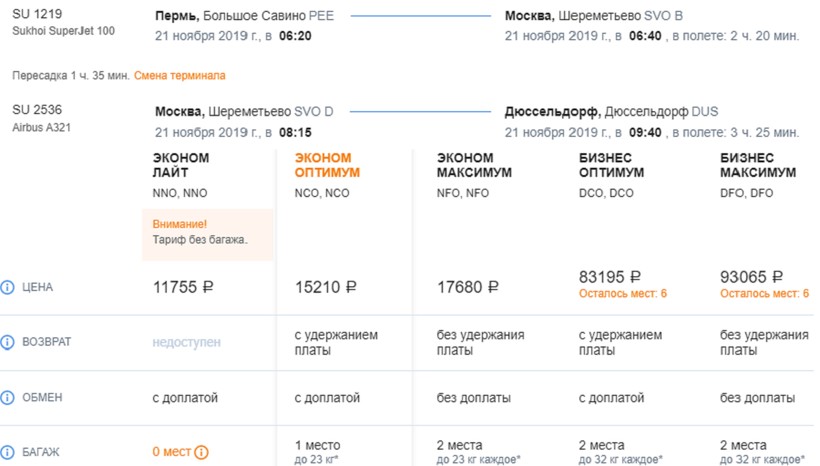Select the ЭКОНОМ ЛАЙТ fare column

coord(181,165)
